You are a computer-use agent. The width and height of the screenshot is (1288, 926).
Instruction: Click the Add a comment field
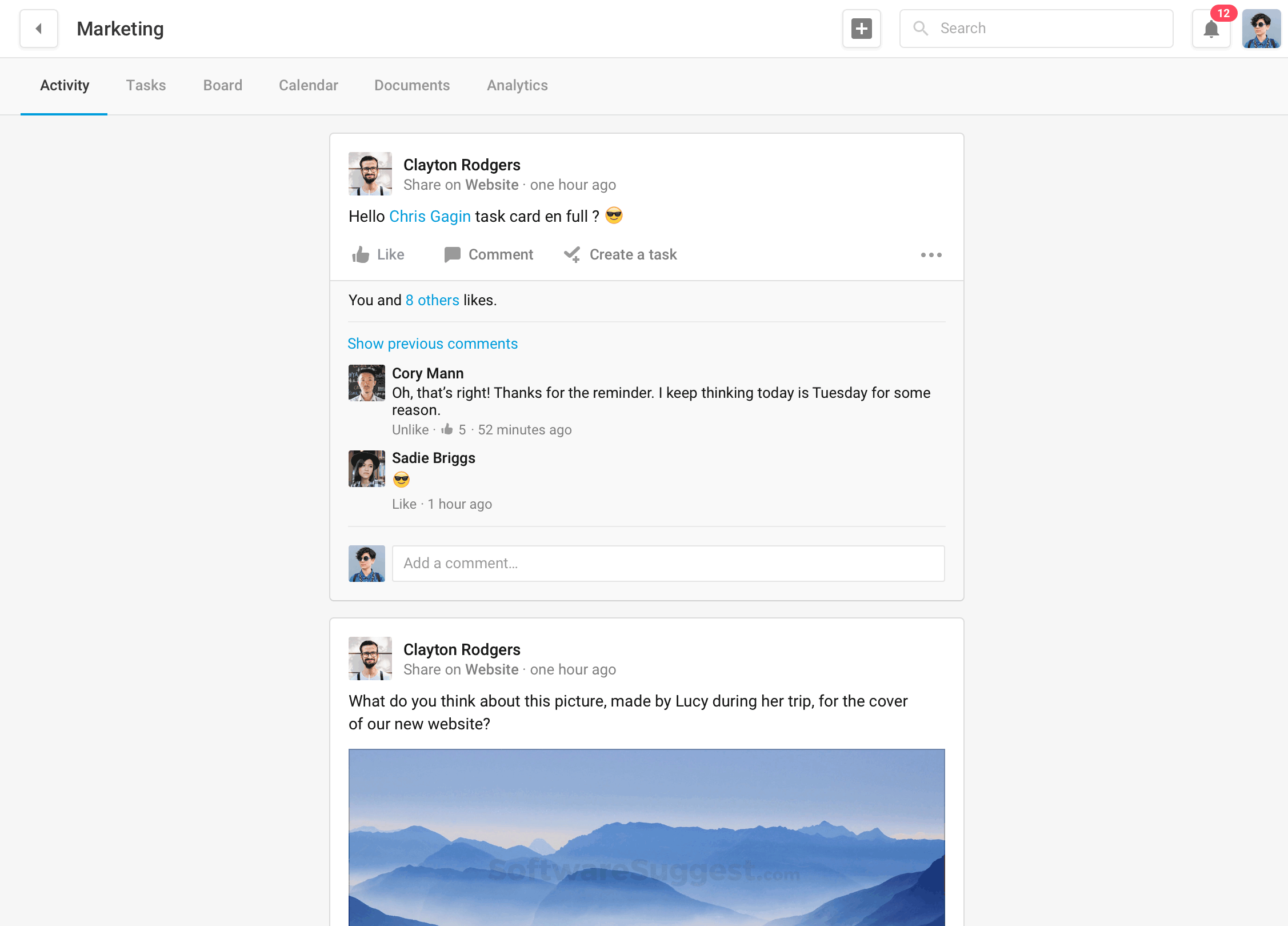[x=669, y=563]
